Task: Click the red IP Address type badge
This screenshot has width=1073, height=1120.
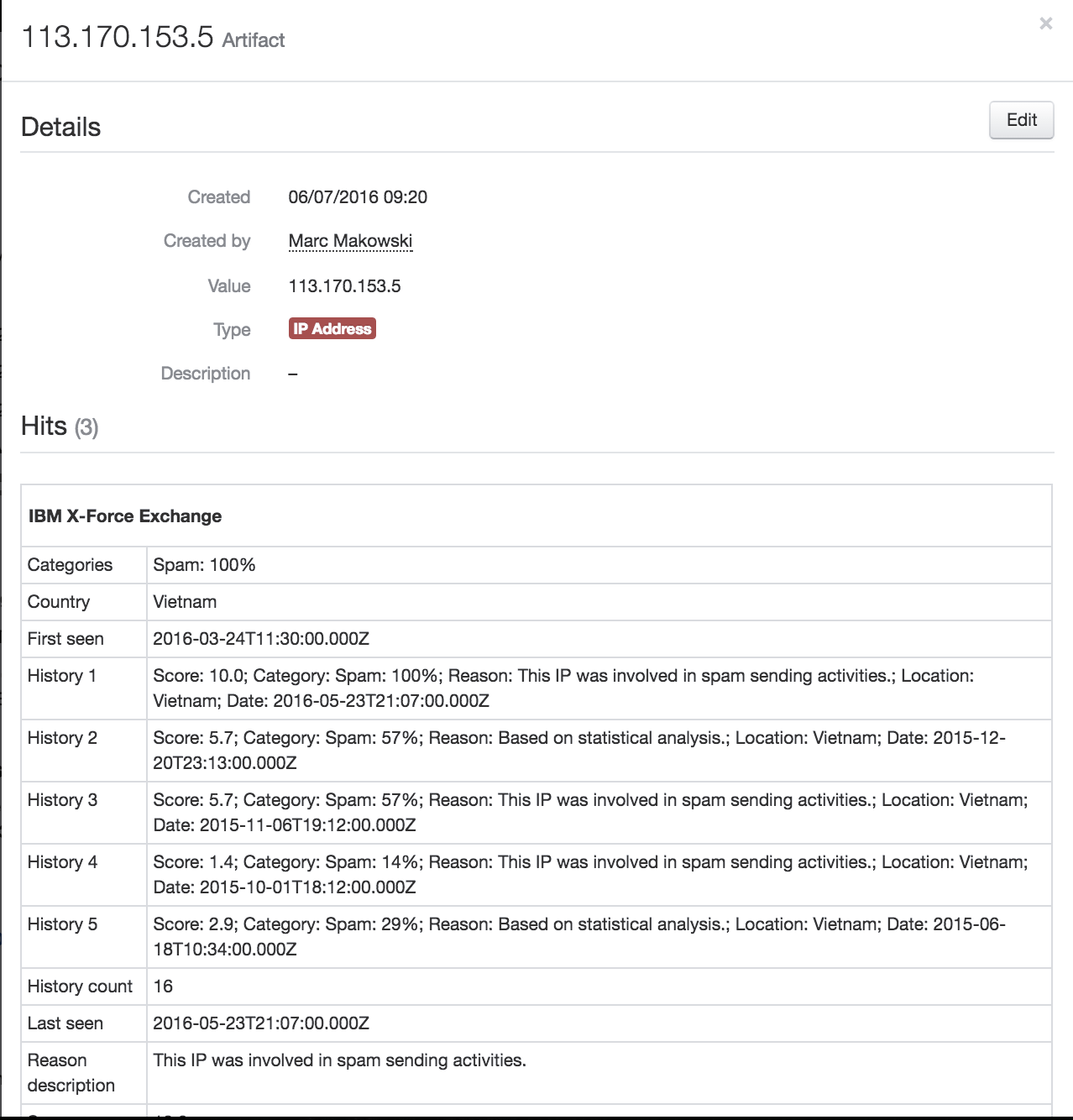Action: [x=332, y=329]
